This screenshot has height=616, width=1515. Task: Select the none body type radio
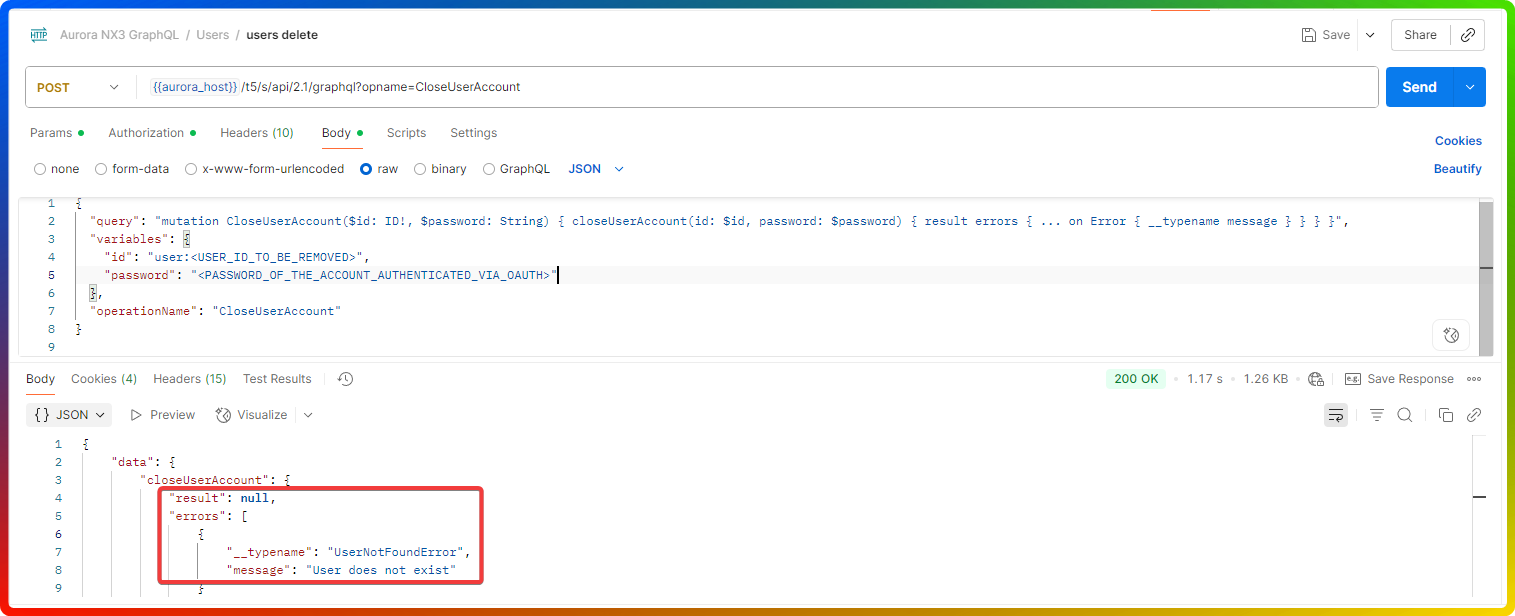[x=40, y=169]
